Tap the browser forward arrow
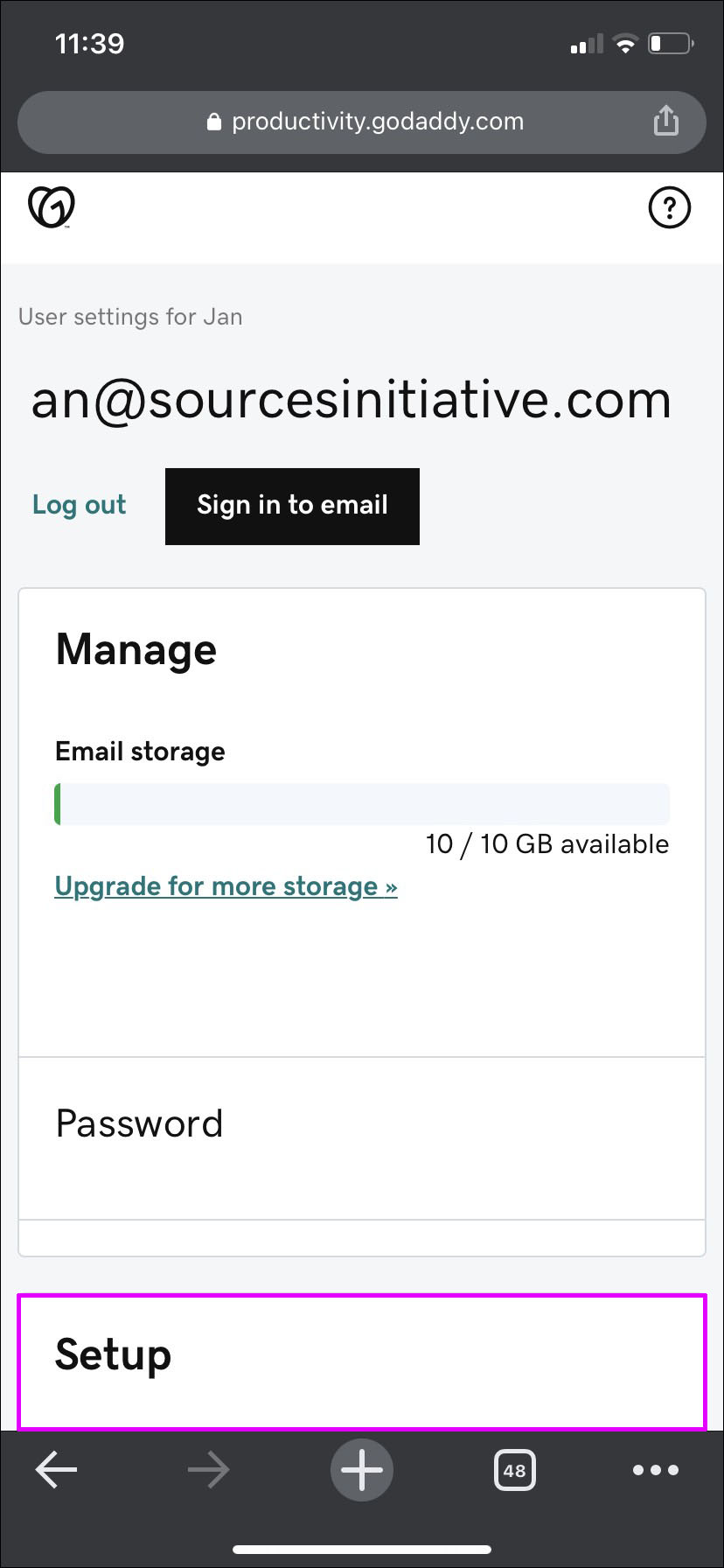This screenshot has width=724, height=1568. (208, 1471)
